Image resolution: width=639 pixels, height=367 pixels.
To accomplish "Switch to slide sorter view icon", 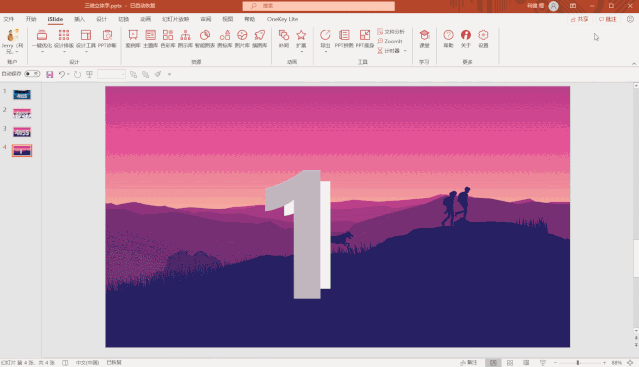I will 510,363.
